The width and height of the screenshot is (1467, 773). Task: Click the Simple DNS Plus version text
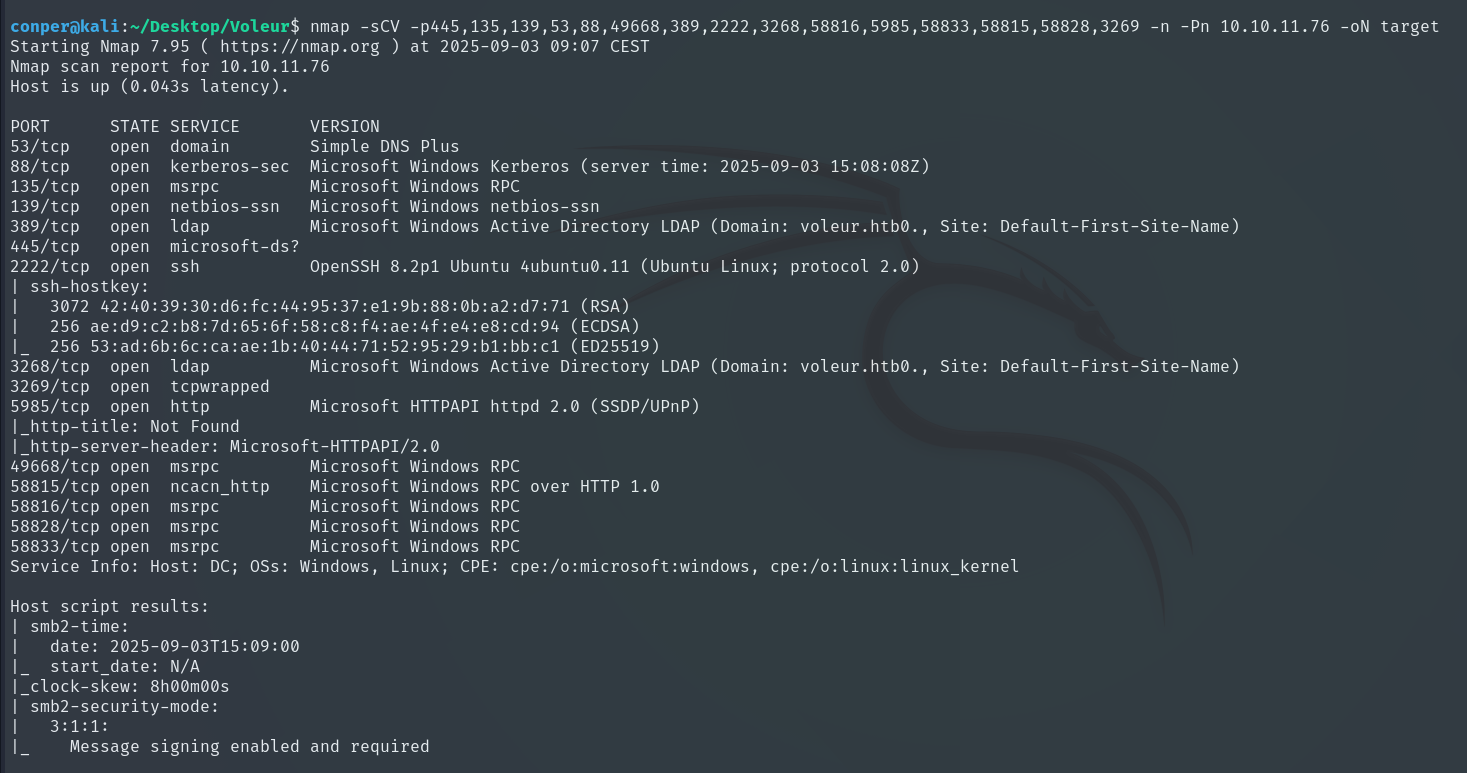(384, 146)
